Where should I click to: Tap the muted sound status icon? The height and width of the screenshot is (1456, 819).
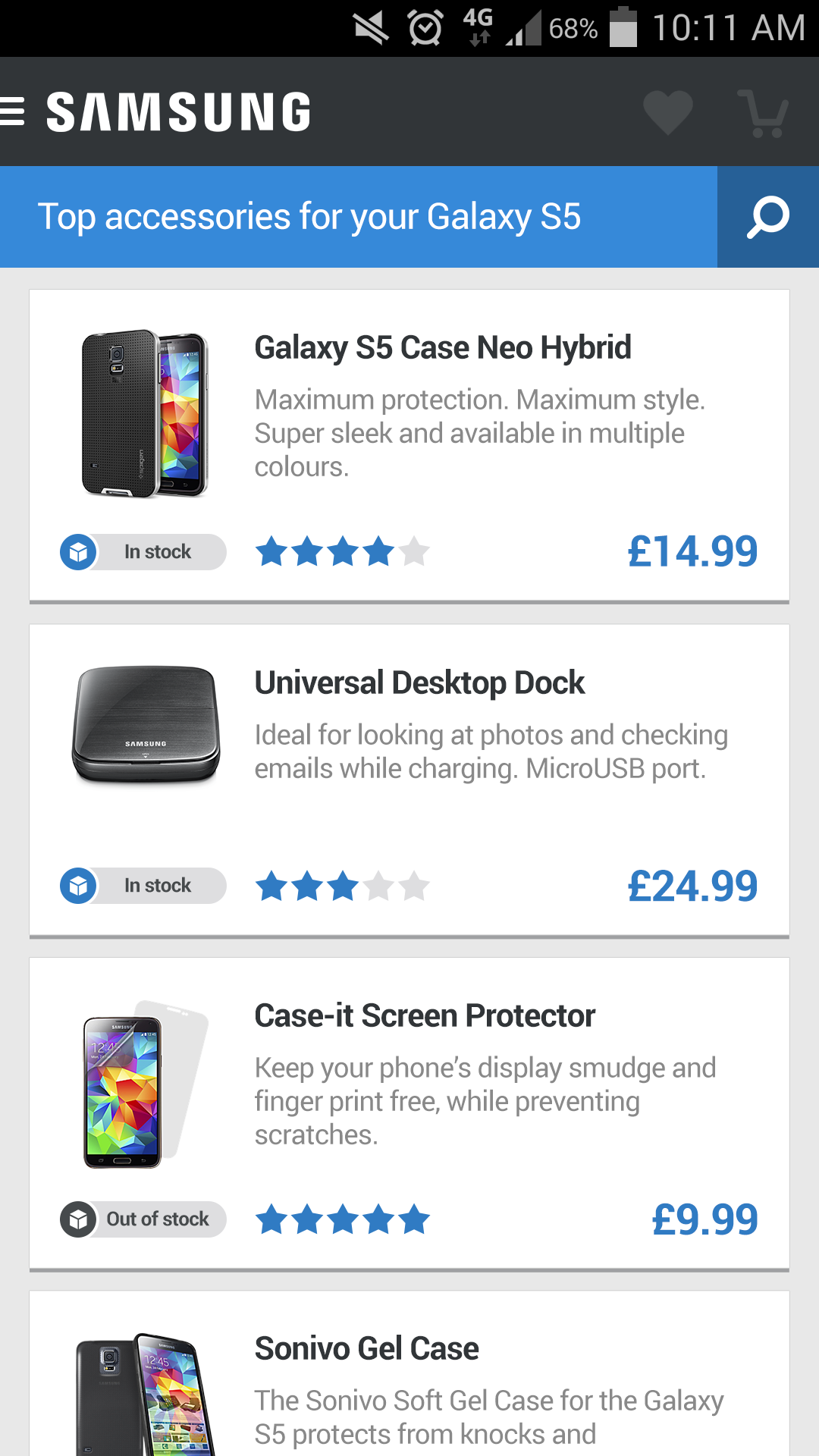pos(371,29)
